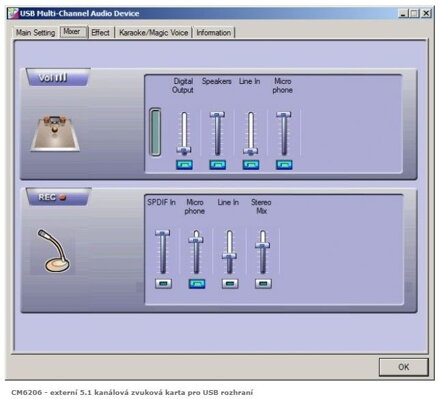The width and height of the screenshot is (439, 399).
Task: Click the desktop microphone recording icon
Action: pyautogui.click(x=53, y=250)
